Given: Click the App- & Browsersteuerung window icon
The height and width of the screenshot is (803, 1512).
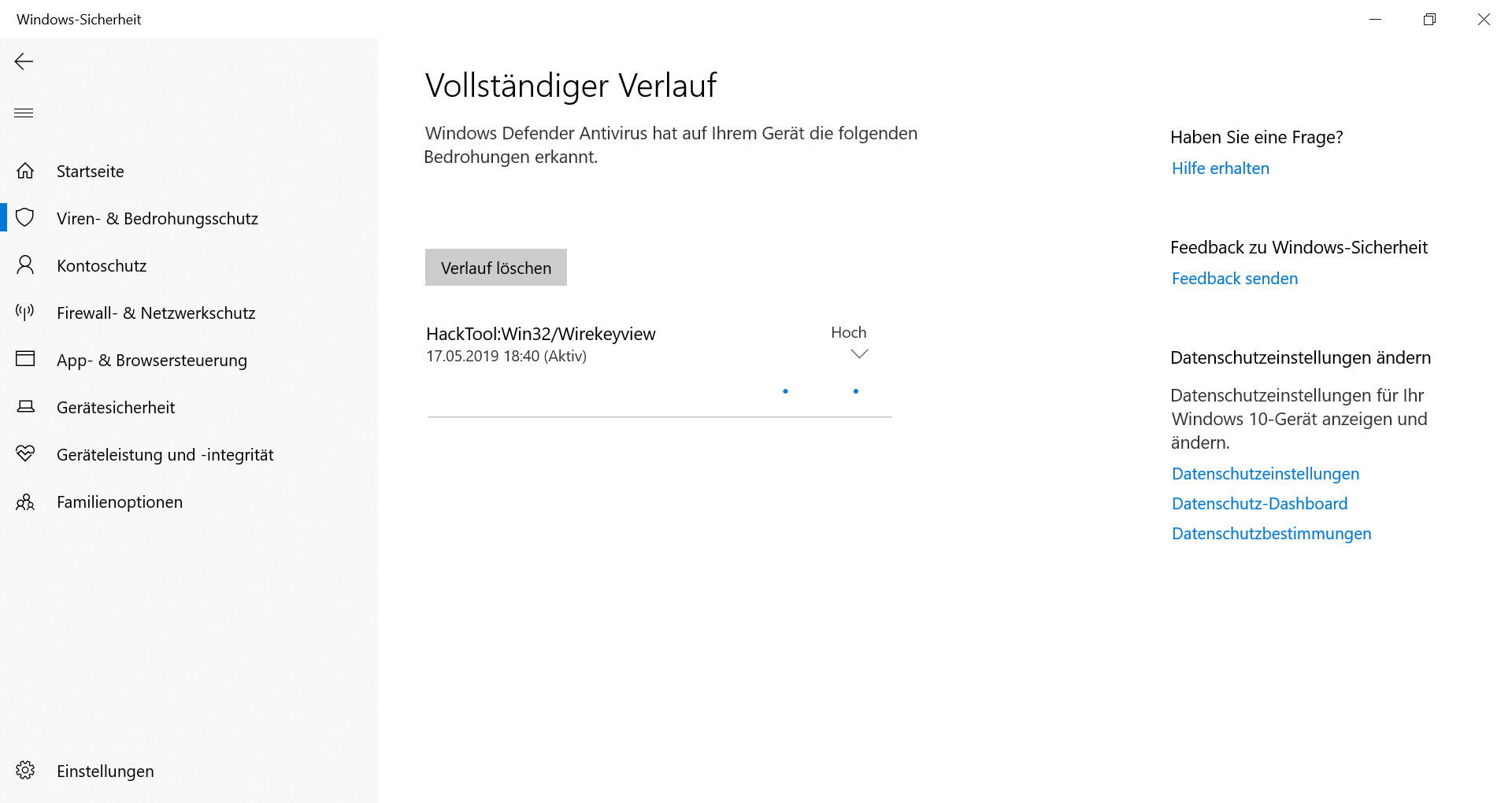Looking at the screenshot, I should pos(25,360).
